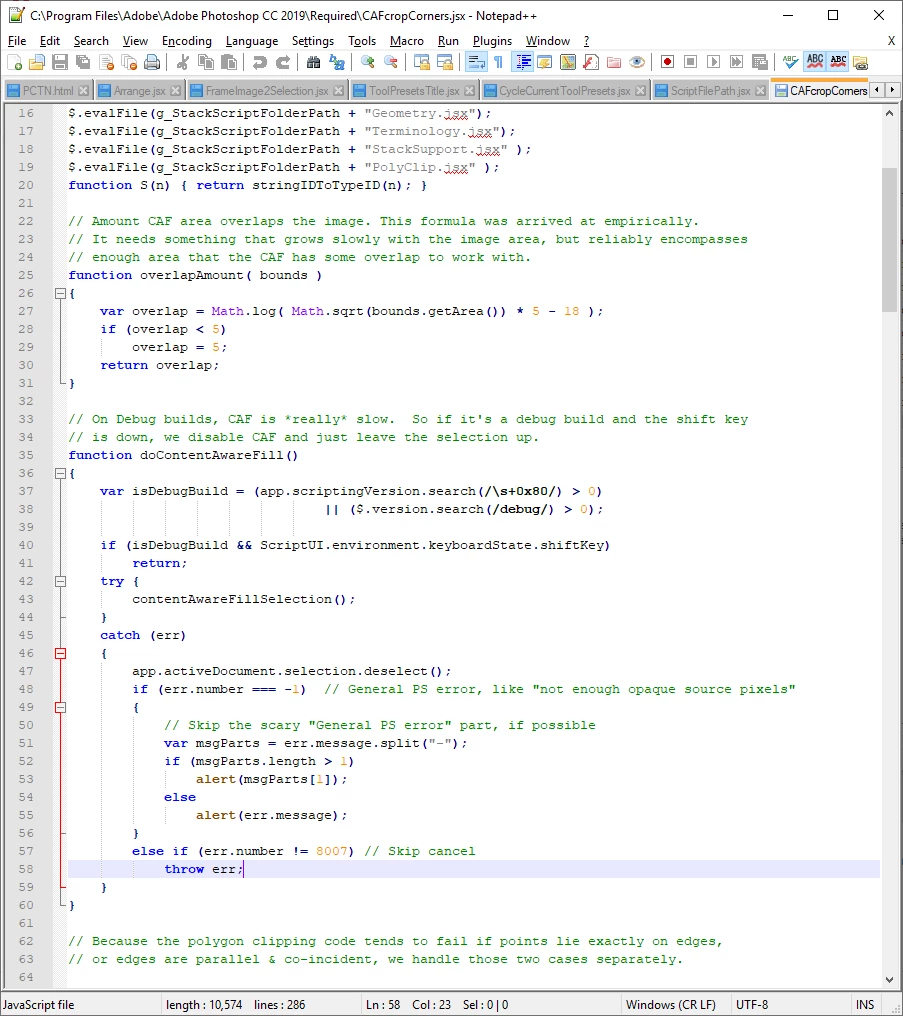Start macro recording with the red dot

pos(667,62)
